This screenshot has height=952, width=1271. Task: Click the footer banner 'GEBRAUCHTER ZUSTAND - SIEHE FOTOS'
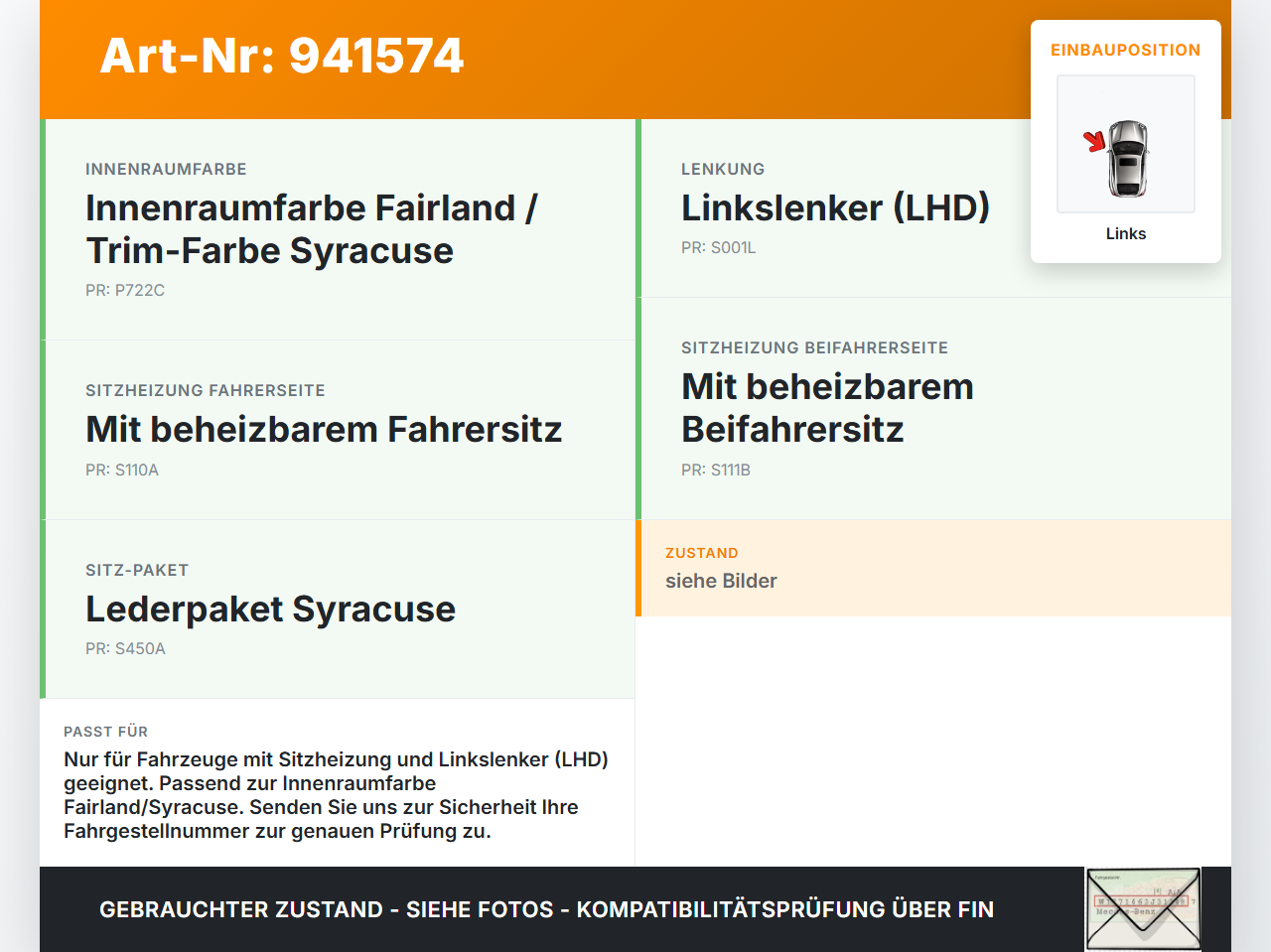pyautogui.click(x=546, y=909)
